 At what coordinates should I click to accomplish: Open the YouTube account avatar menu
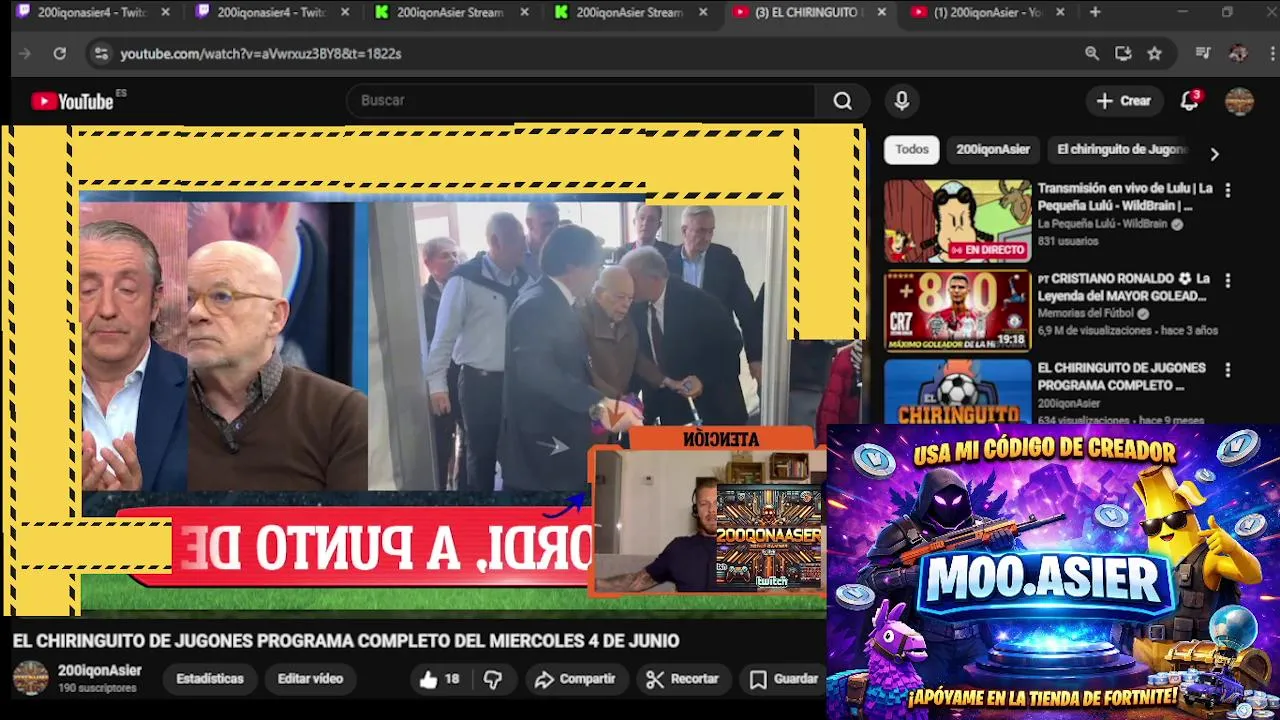coord(1239,101)
